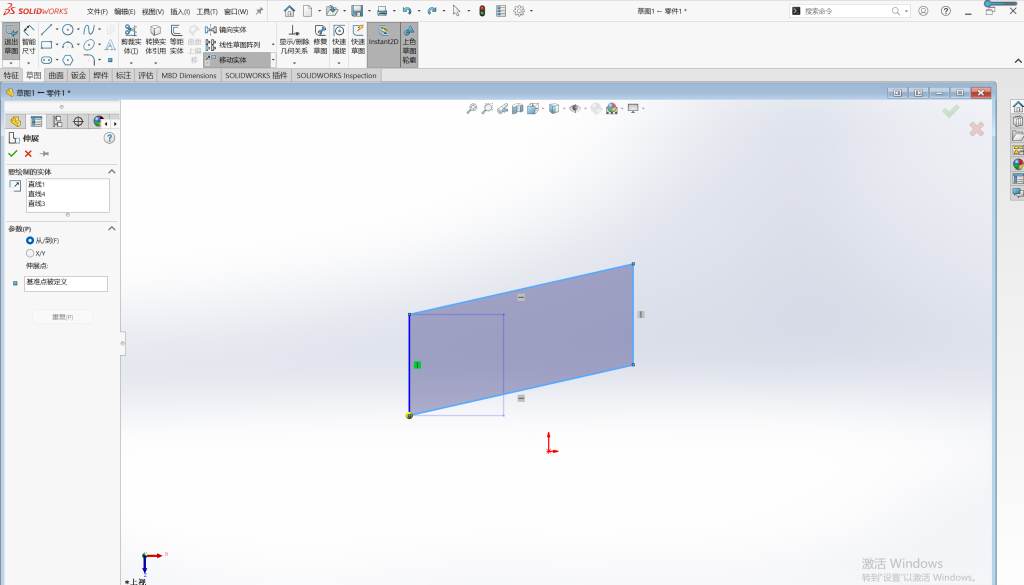1024x585 pixels.
Task: Click the Section View icon
Action: point(517,109)
